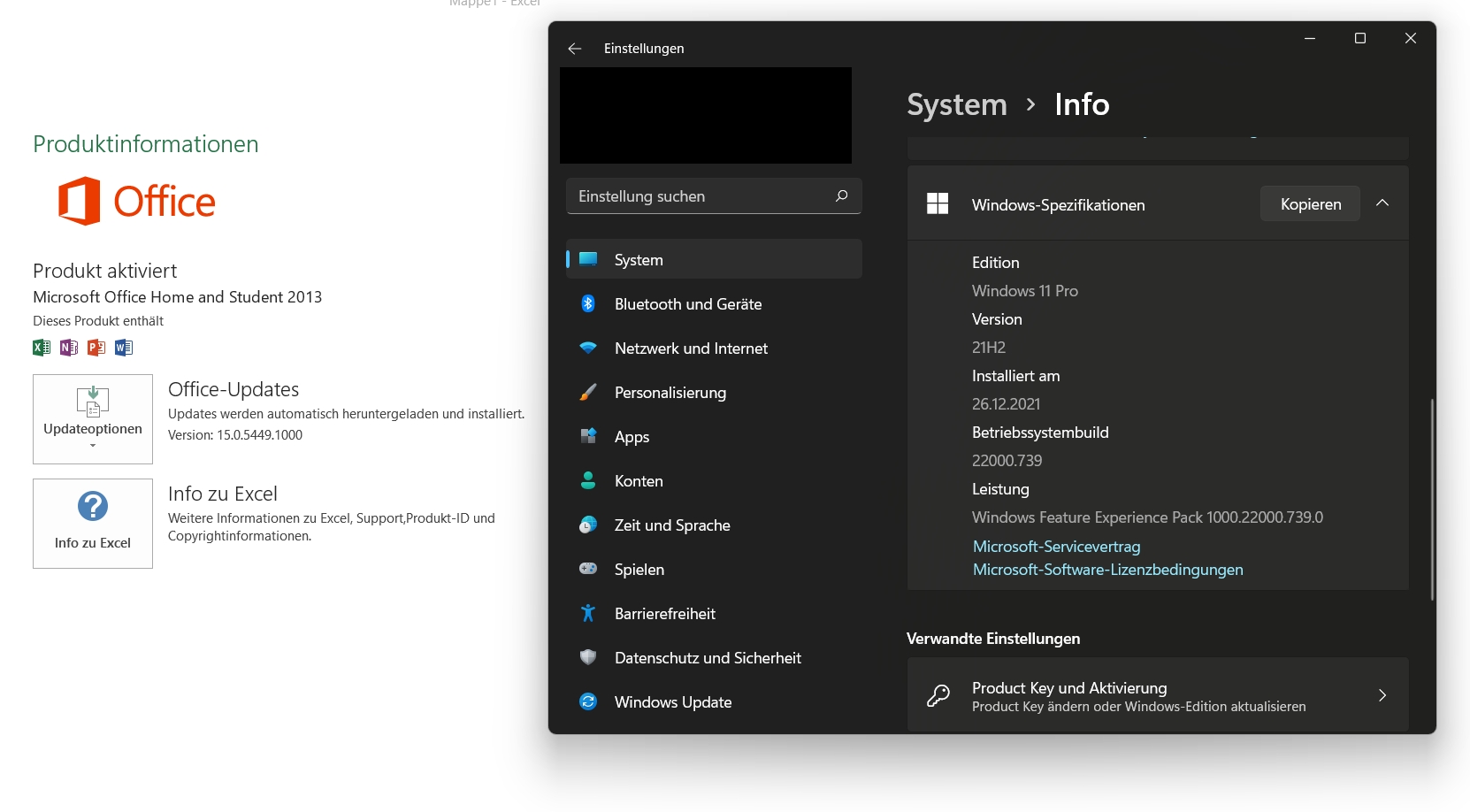1470x812 pixels.
Task: Click the install date '26.12.2021'
Action: click(x=1007, y=404)
